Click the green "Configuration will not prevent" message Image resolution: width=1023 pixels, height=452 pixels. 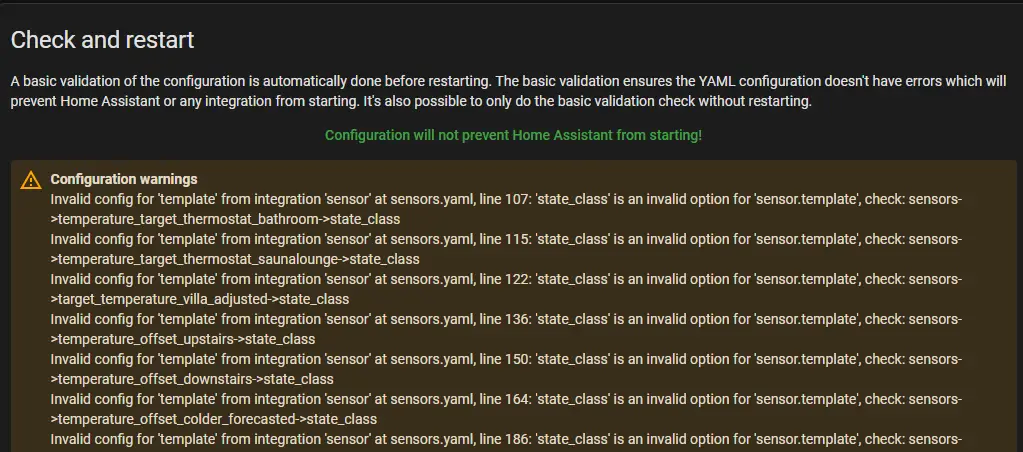coord(513,135)
